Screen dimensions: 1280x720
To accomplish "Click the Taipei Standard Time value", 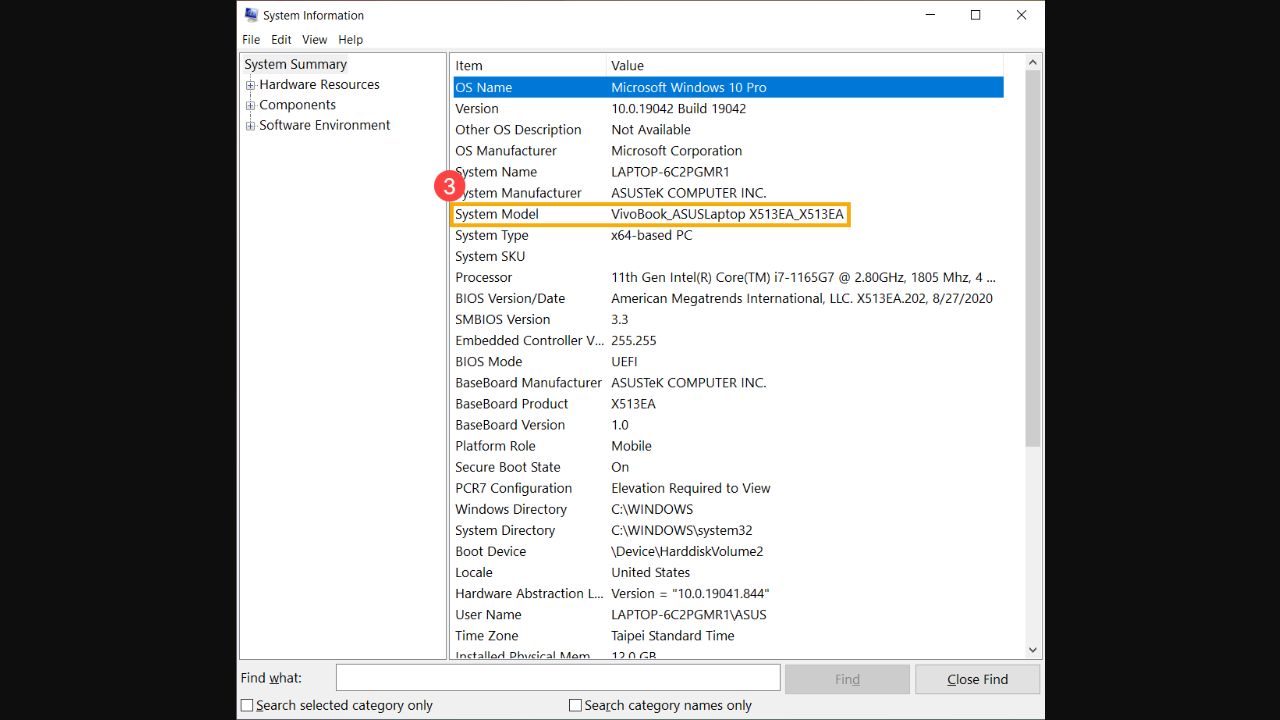I will [x=673, y=635].
